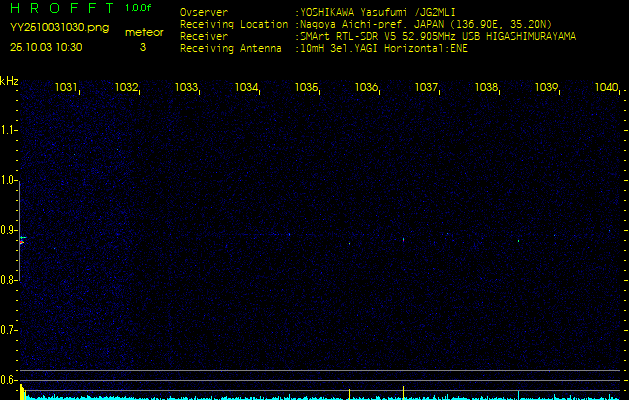Click the 0.6 frequency axis label
The width and height of the screenshot is (629, 400).
8,380
